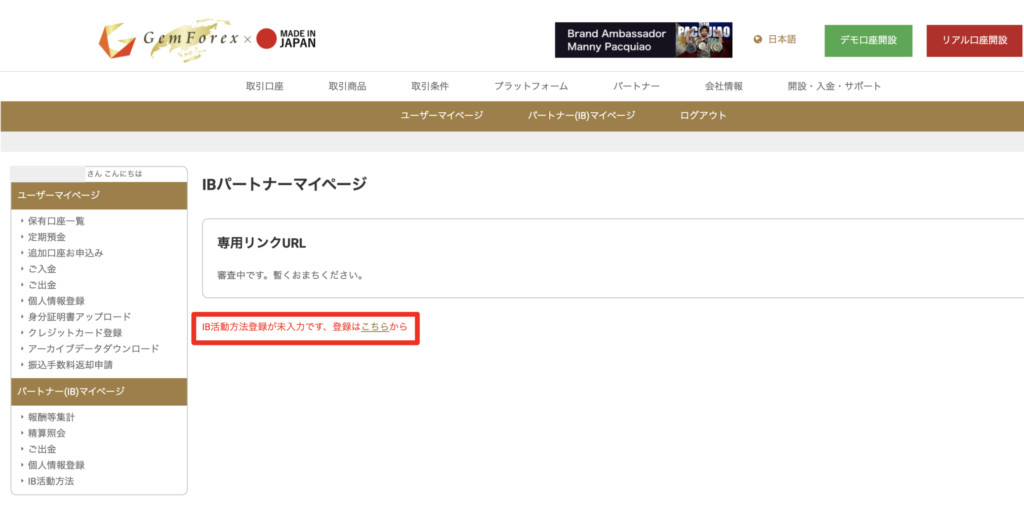This screenshot has height=511, width=1024.
Task: Click the 審査中です。暫くおまちください。 message
Action: 290,274
